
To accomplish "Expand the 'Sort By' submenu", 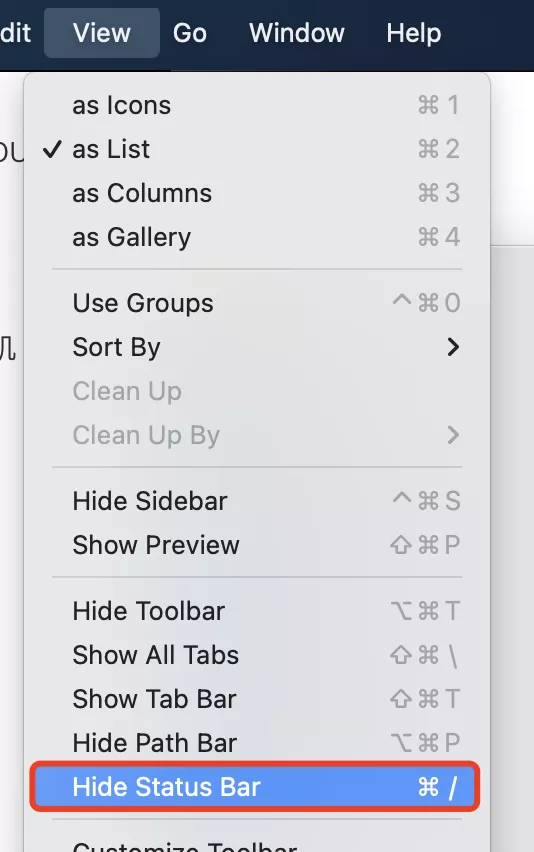I will tap(257, 347).
